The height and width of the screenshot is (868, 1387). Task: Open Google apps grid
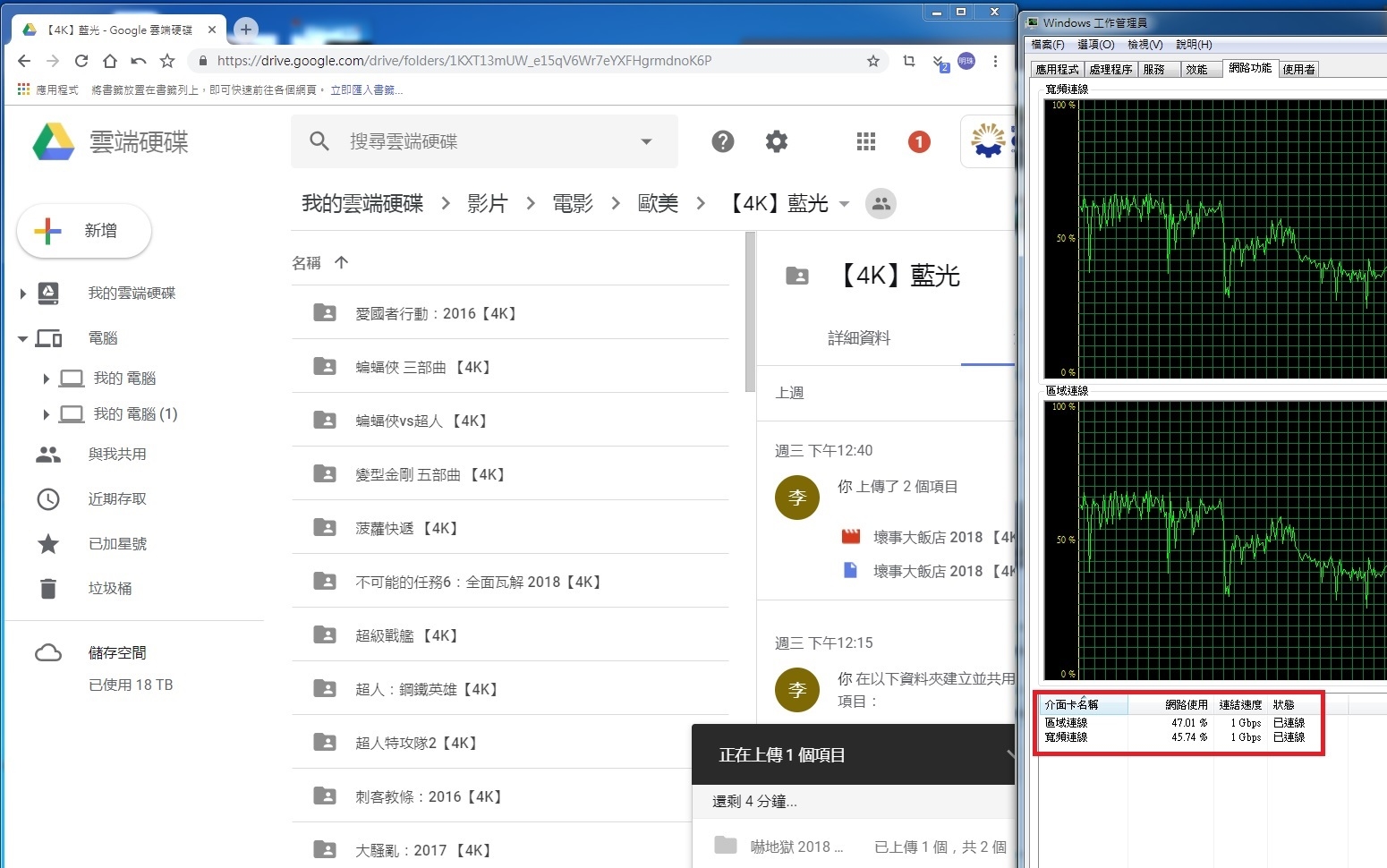[866, 141]
